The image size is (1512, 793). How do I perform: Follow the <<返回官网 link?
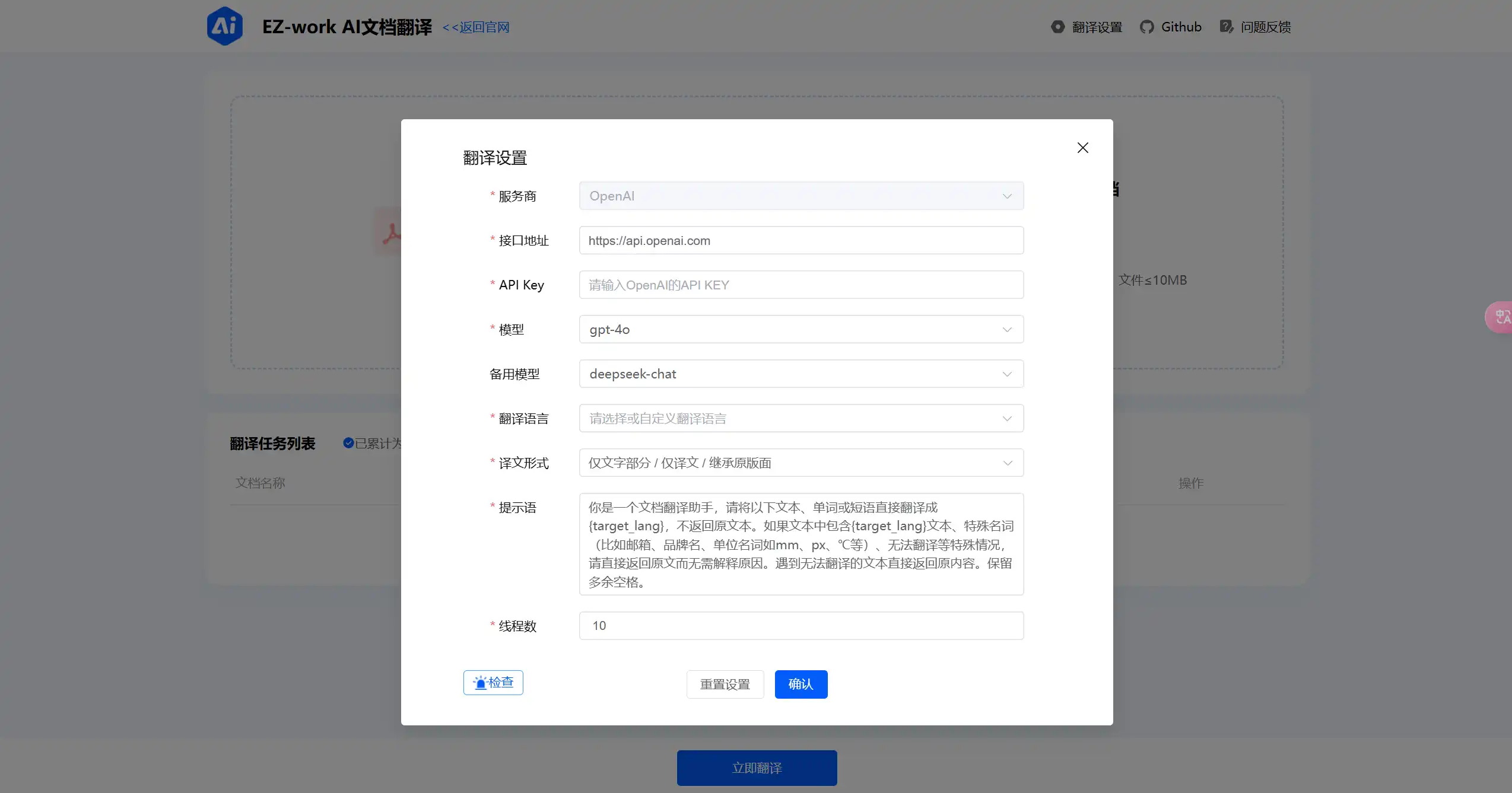(x=476, y=27)
